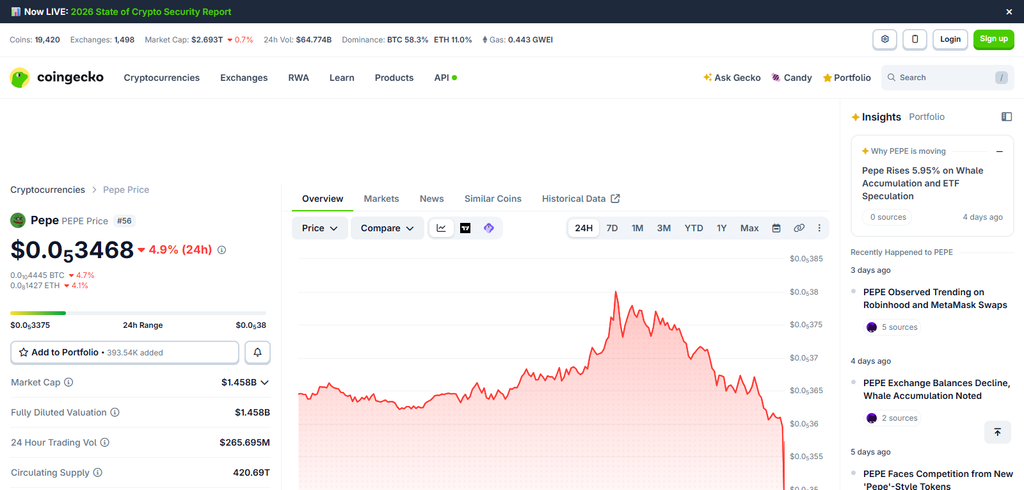
Task: Switch to the Similar Coins tab
Action: 493,199
